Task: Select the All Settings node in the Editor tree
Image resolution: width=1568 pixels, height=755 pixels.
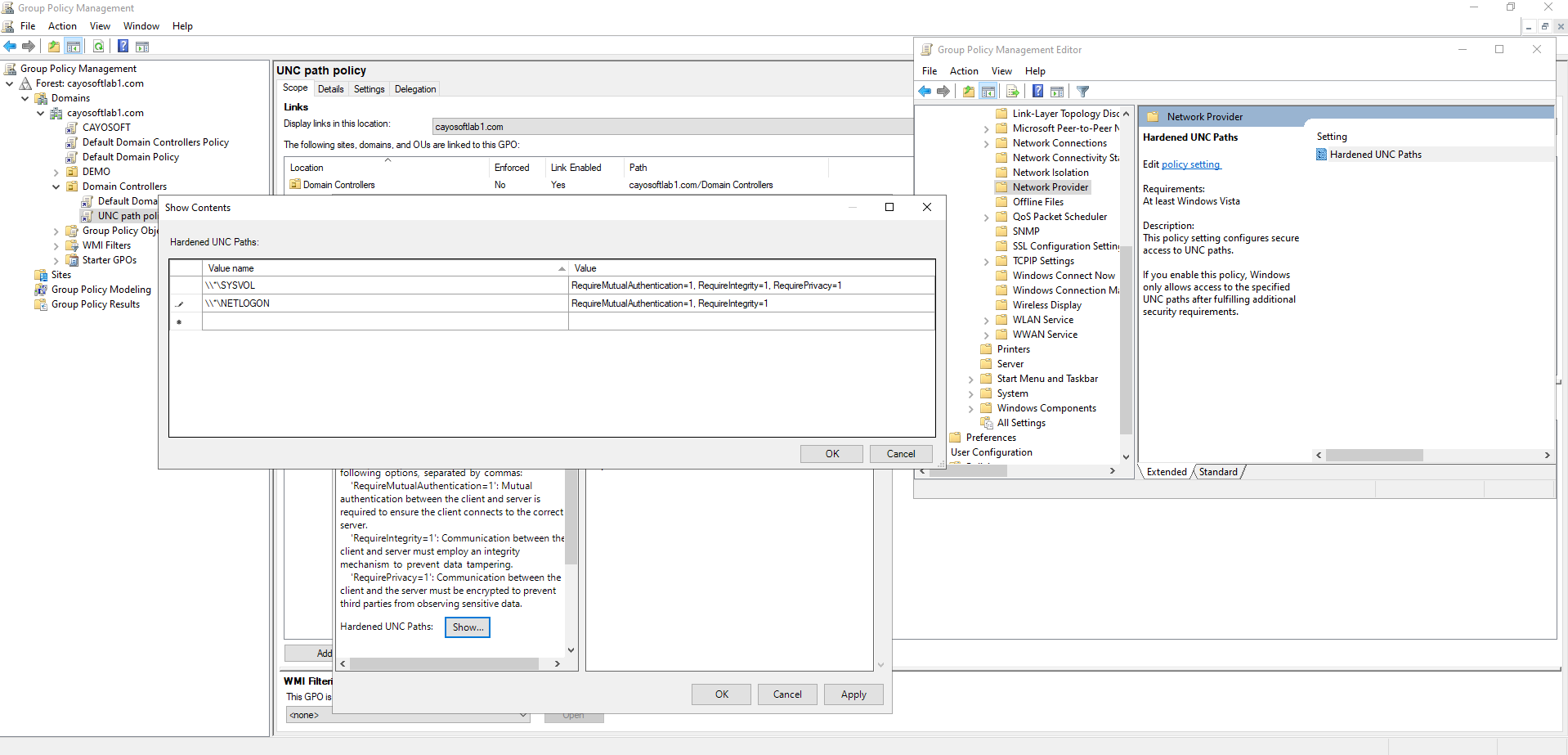Action: [x=1020, y=423]
